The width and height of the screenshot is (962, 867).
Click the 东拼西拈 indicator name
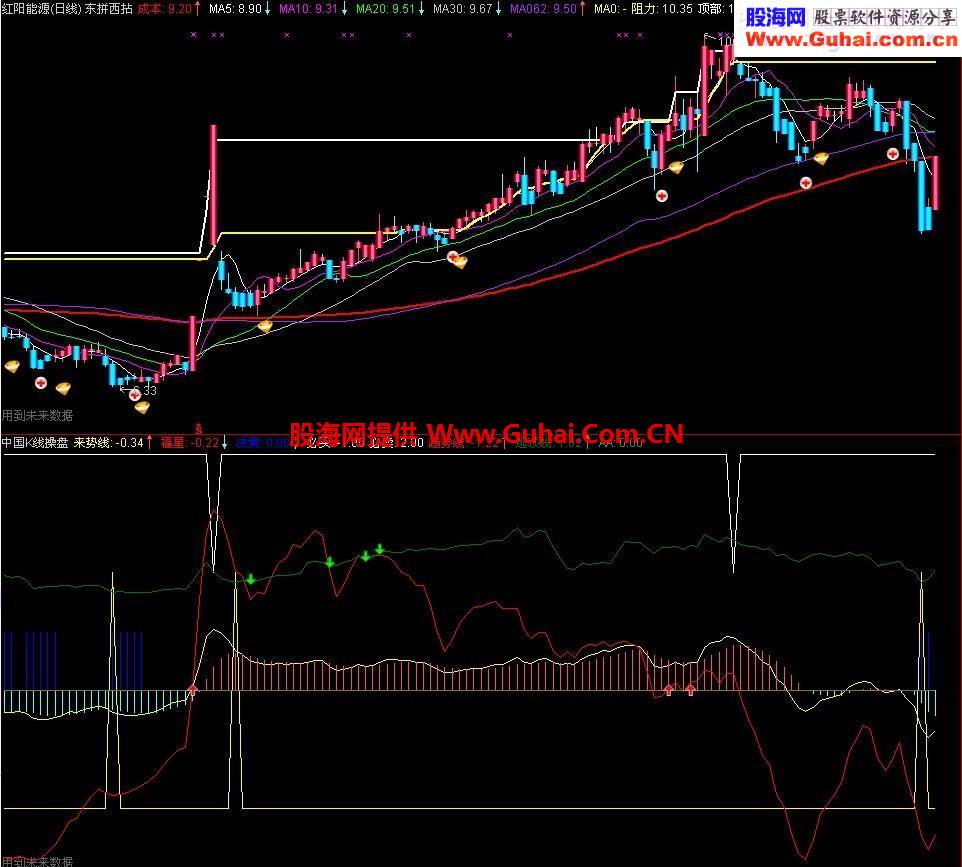pyautogui.click(x=109, y=9)
